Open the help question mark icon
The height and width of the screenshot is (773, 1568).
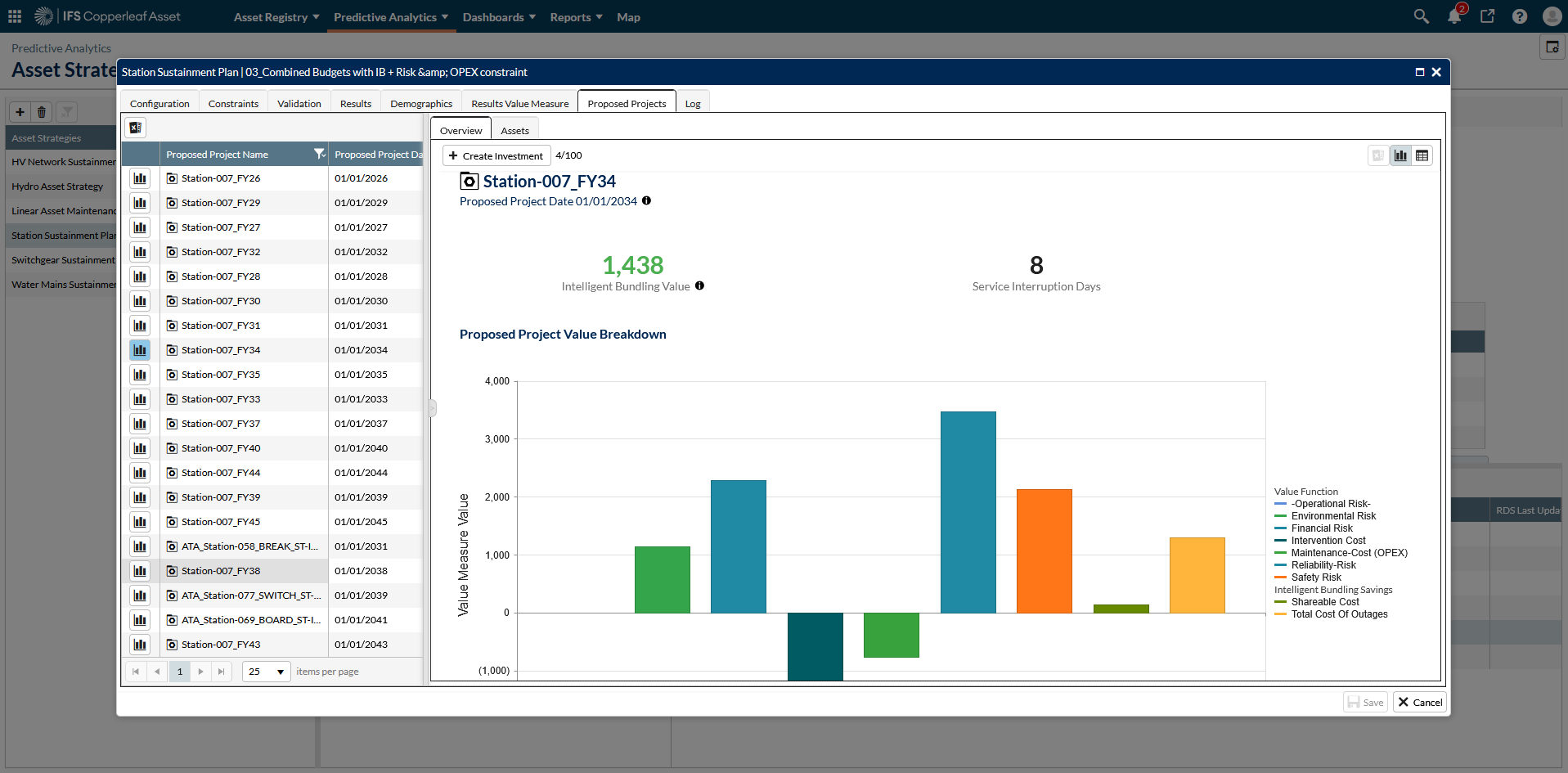coord(1520,16)
